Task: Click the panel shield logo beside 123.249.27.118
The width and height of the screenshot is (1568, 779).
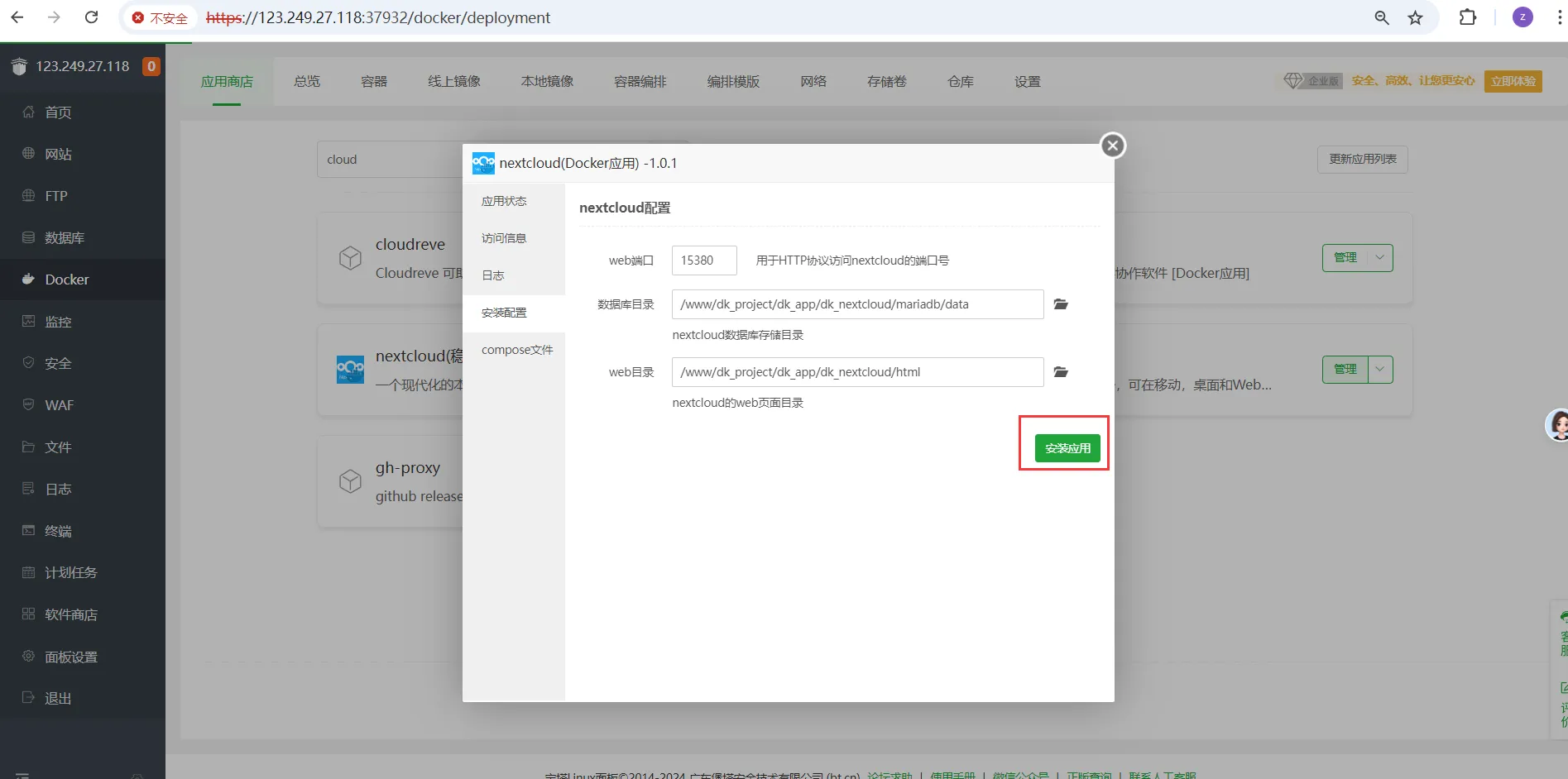Action: (19, 66)
